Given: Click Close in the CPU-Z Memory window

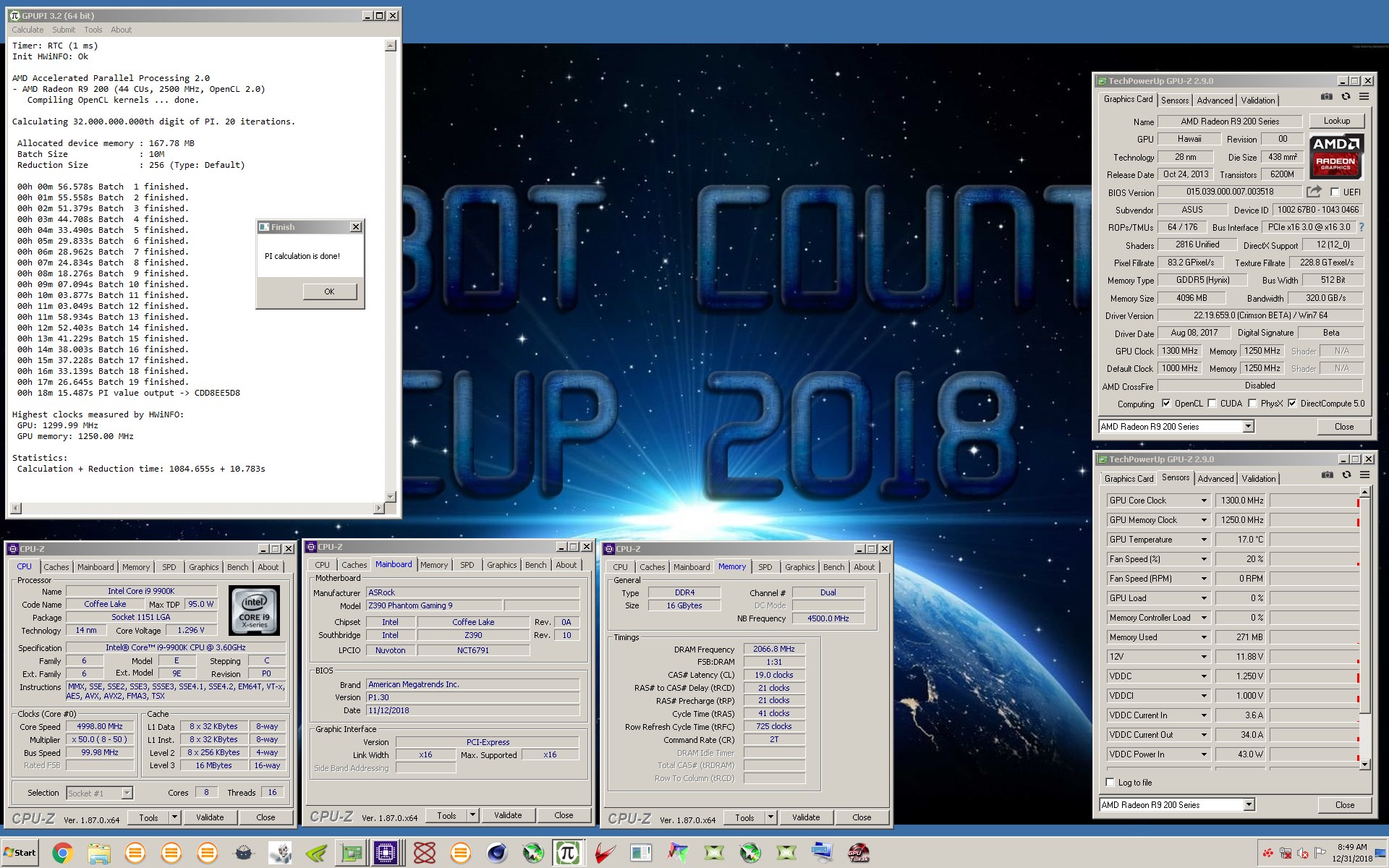Looking at the screenshot, I should [x=862, y=817].
